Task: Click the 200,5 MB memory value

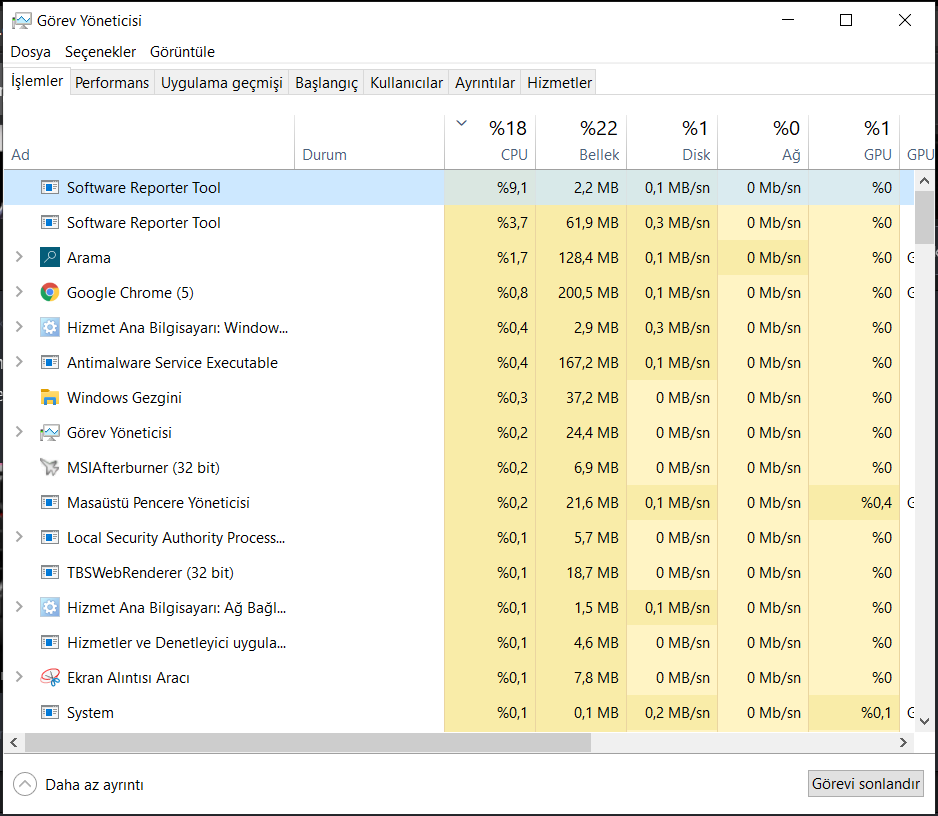Action: tap(588, 293)
